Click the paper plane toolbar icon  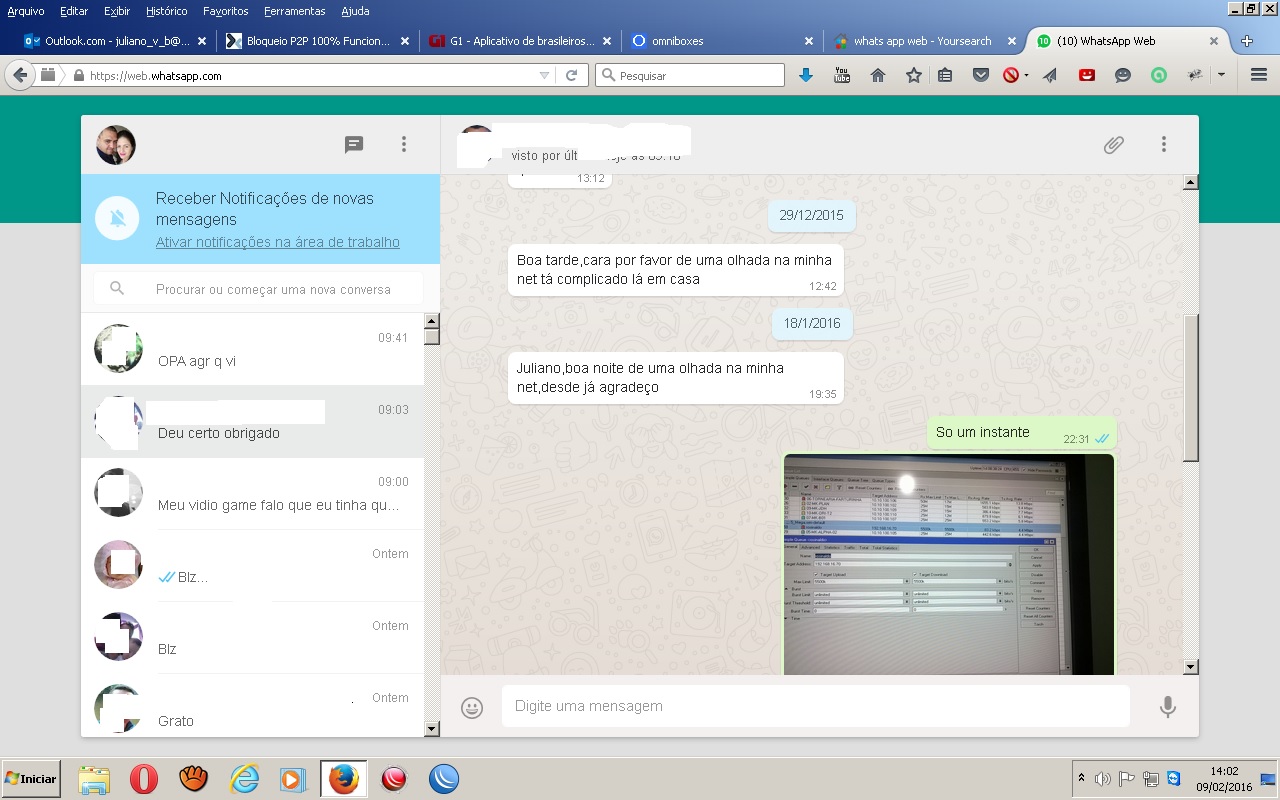point(1050,75)
